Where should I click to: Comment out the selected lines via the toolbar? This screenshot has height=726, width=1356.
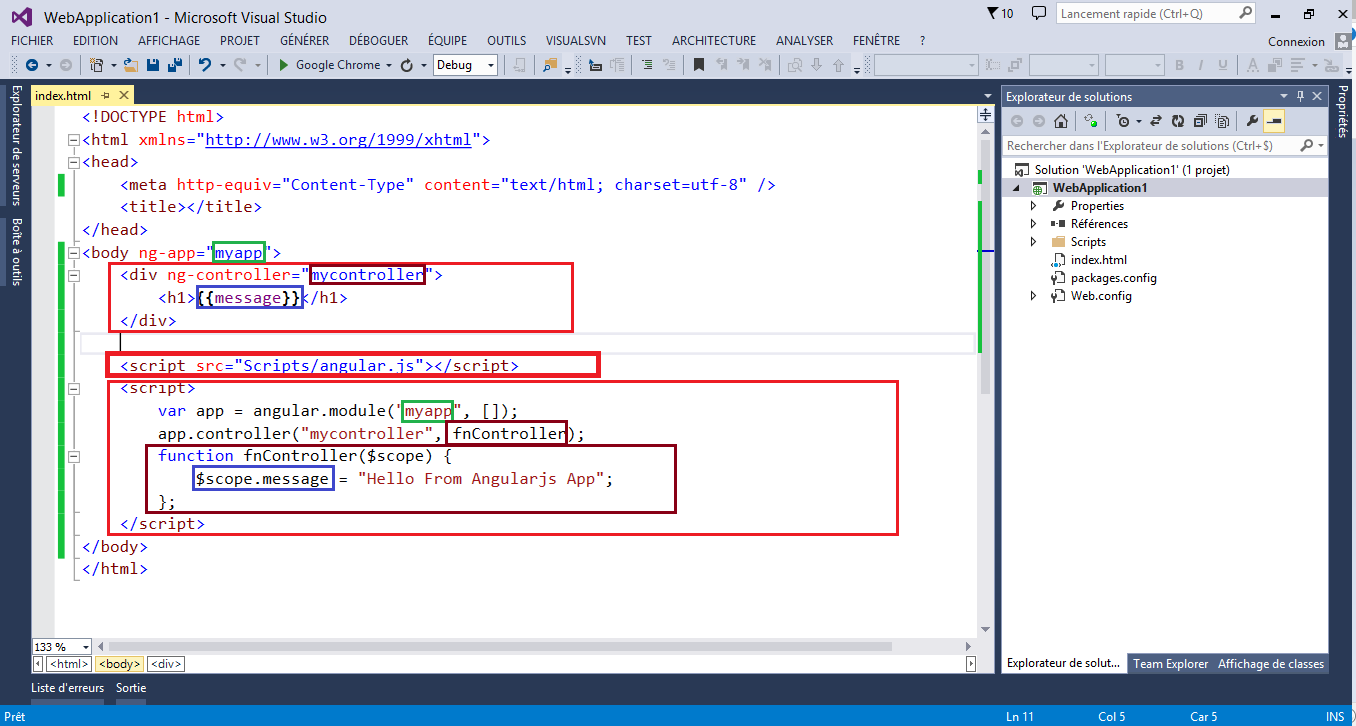tap(647, 65)
